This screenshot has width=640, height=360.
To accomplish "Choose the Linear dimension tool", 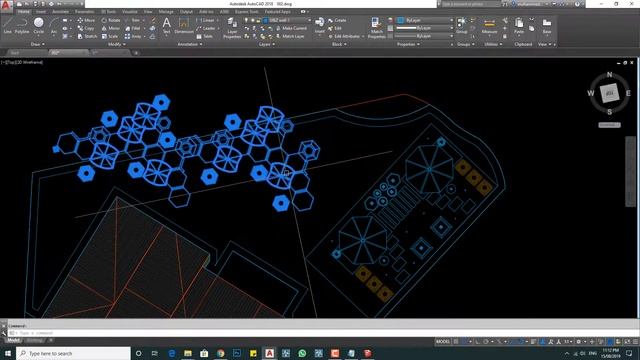I will [x=206, y=20].
